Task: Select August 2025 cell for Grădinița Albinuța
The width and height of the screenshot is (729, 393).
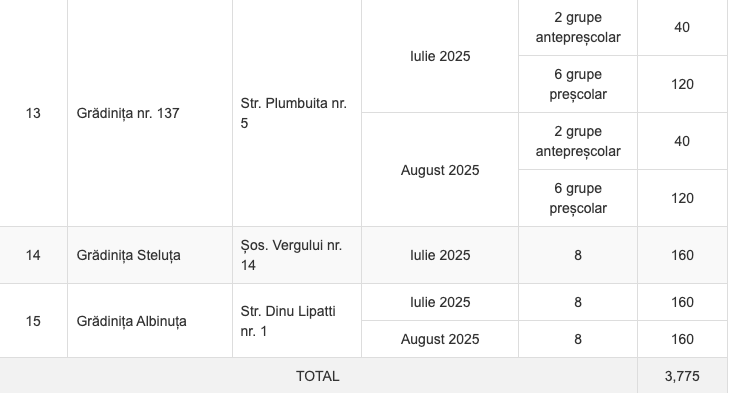Action: pos(440,339)
